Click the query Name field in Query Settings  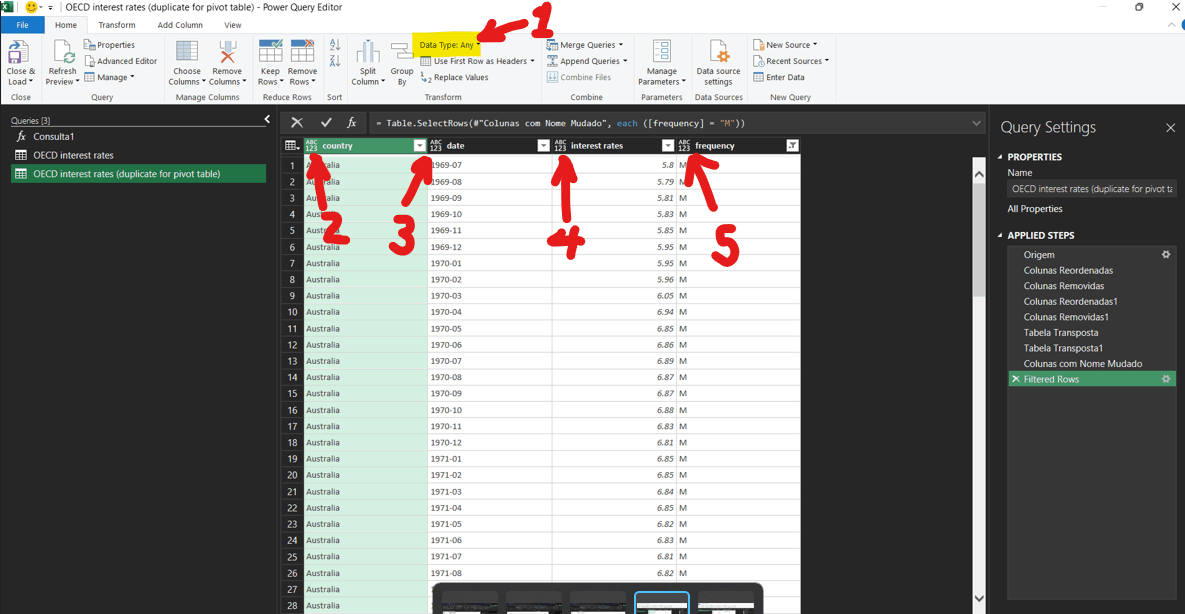1090,189
